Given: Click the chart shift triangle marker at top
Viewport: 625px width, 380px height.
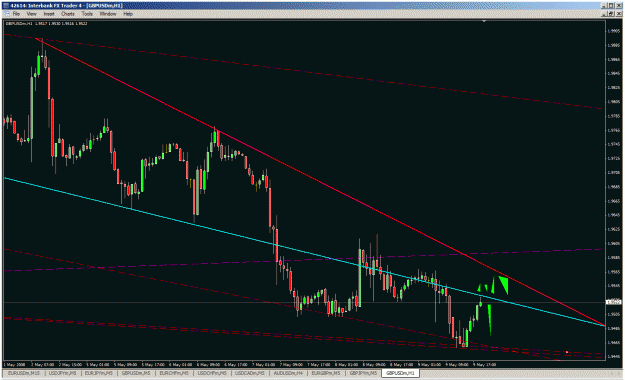Looking at the screenshot, I should pyautogui.click(x=484, y=21).
